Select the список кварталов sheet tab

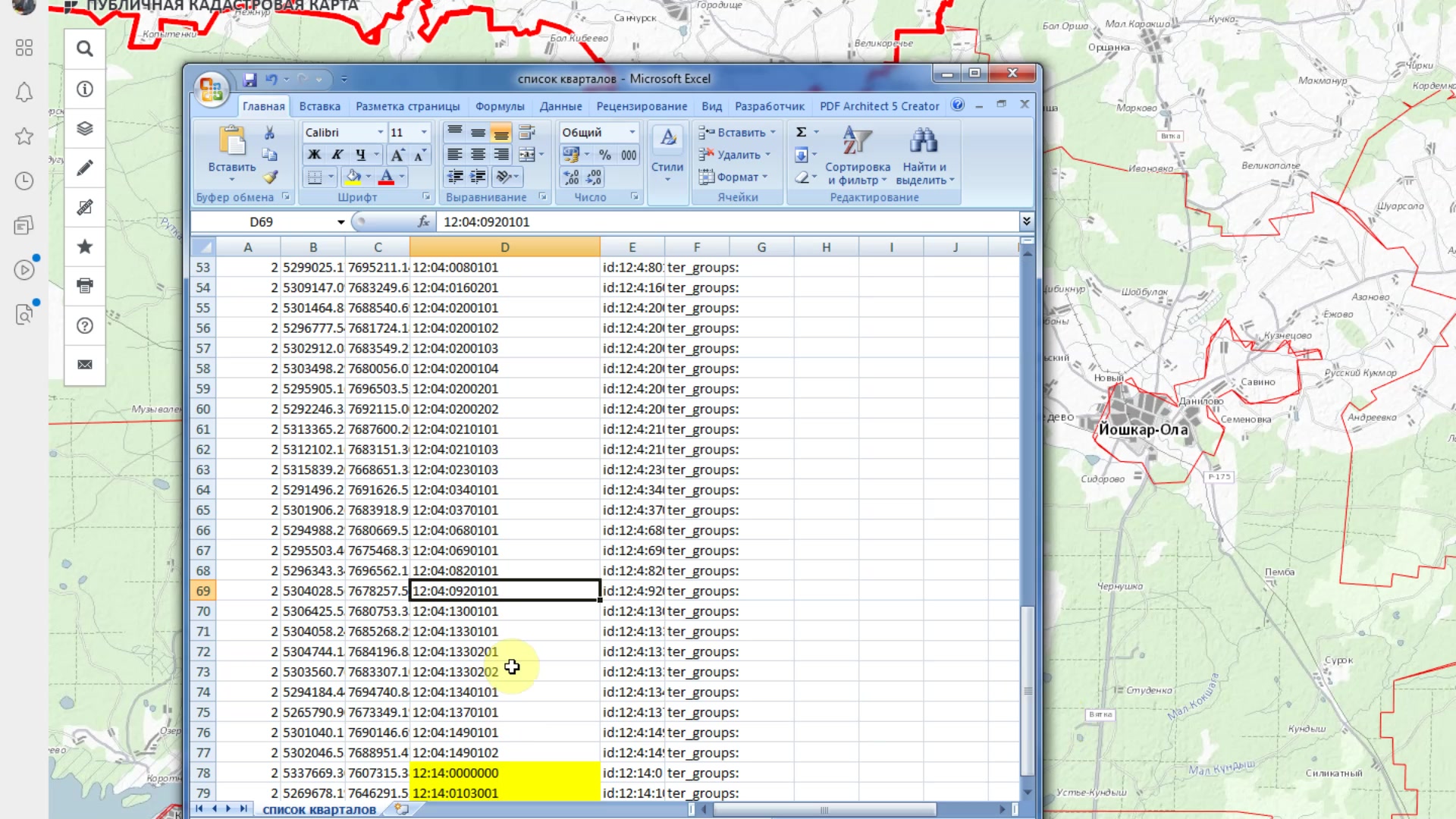(319, 810)
